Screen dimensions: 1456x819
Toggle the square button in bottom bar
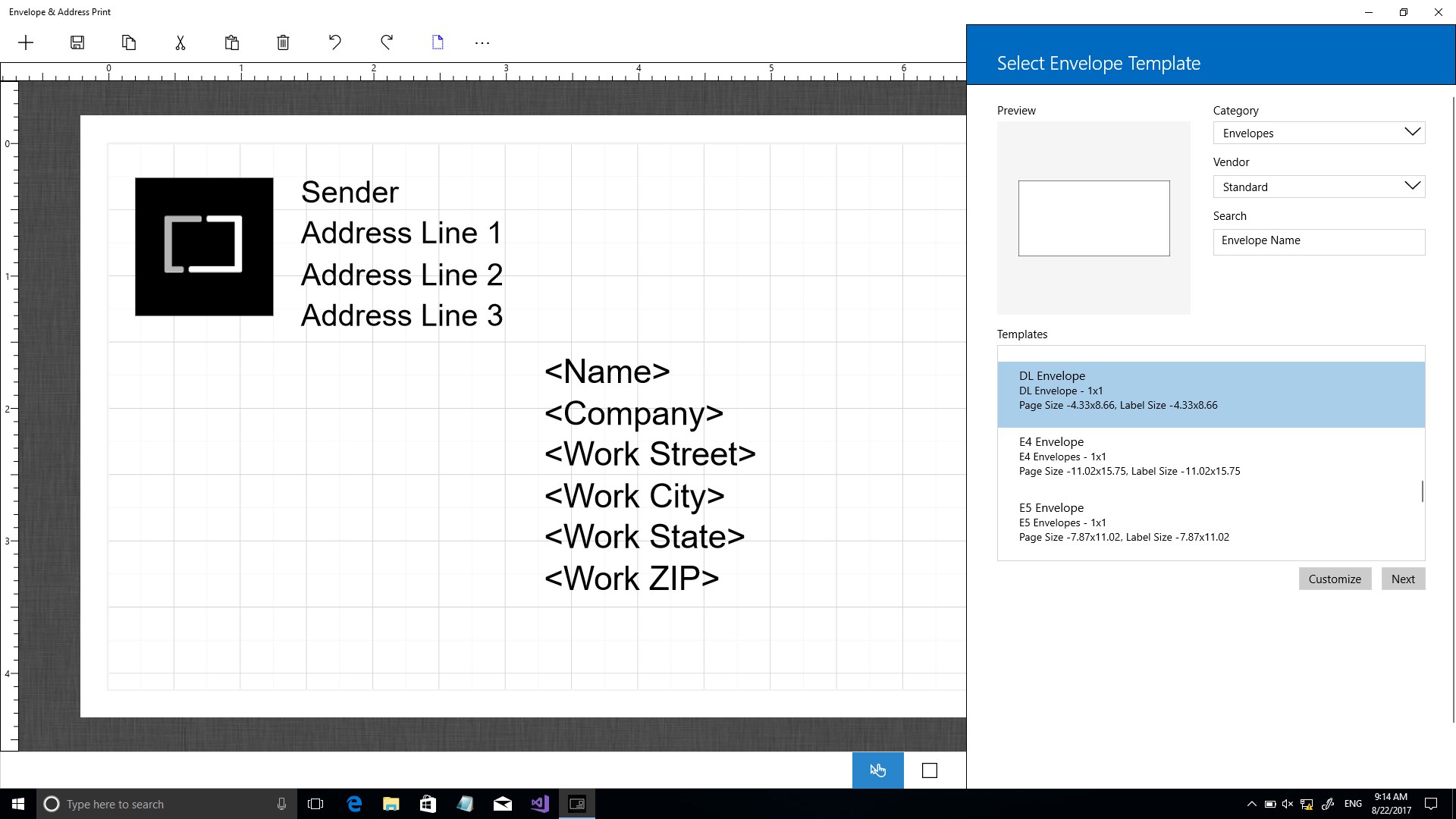click(x=930, y=770)
